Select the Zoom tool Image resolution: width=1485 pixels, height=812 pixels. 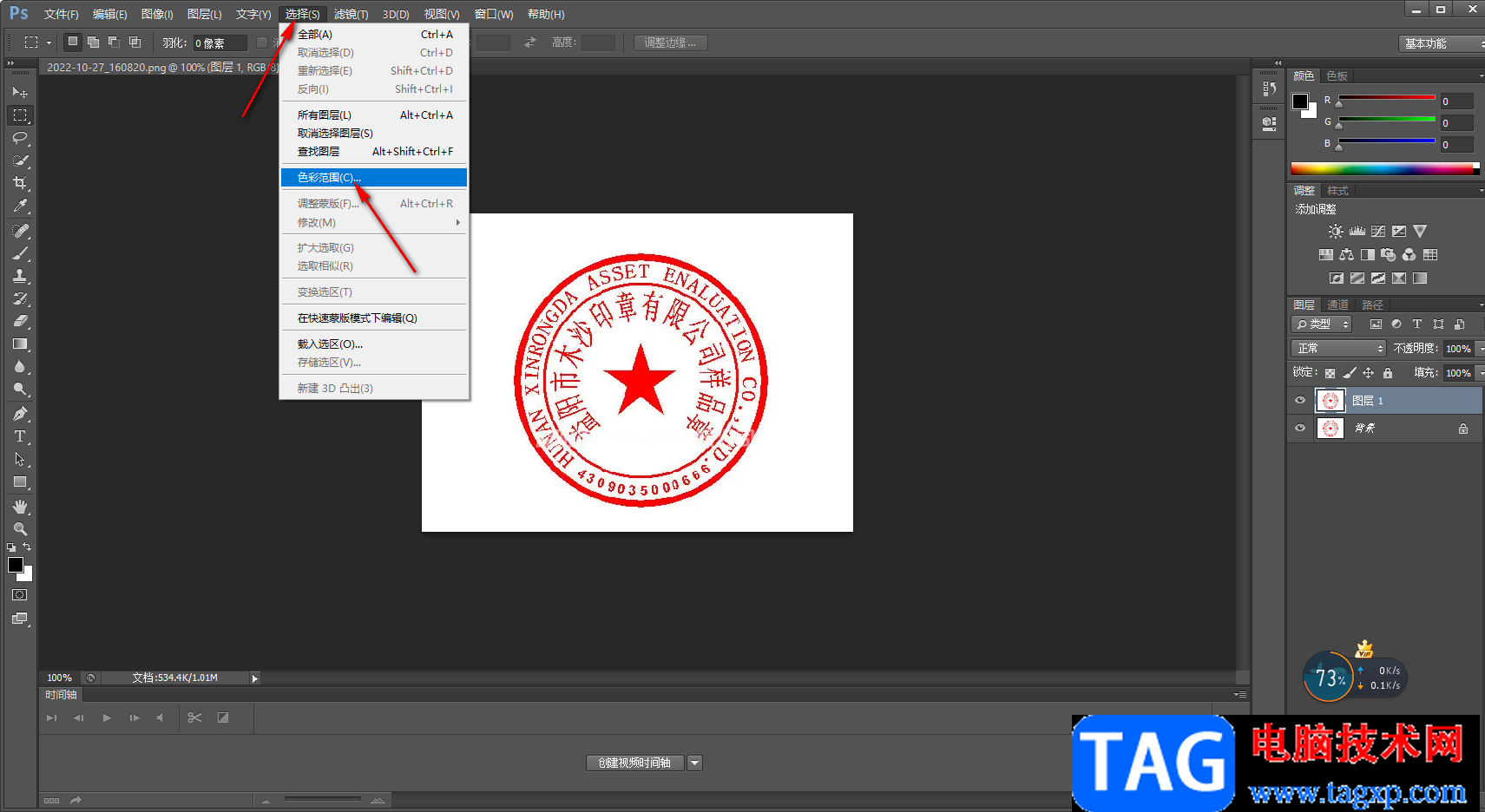20,529
